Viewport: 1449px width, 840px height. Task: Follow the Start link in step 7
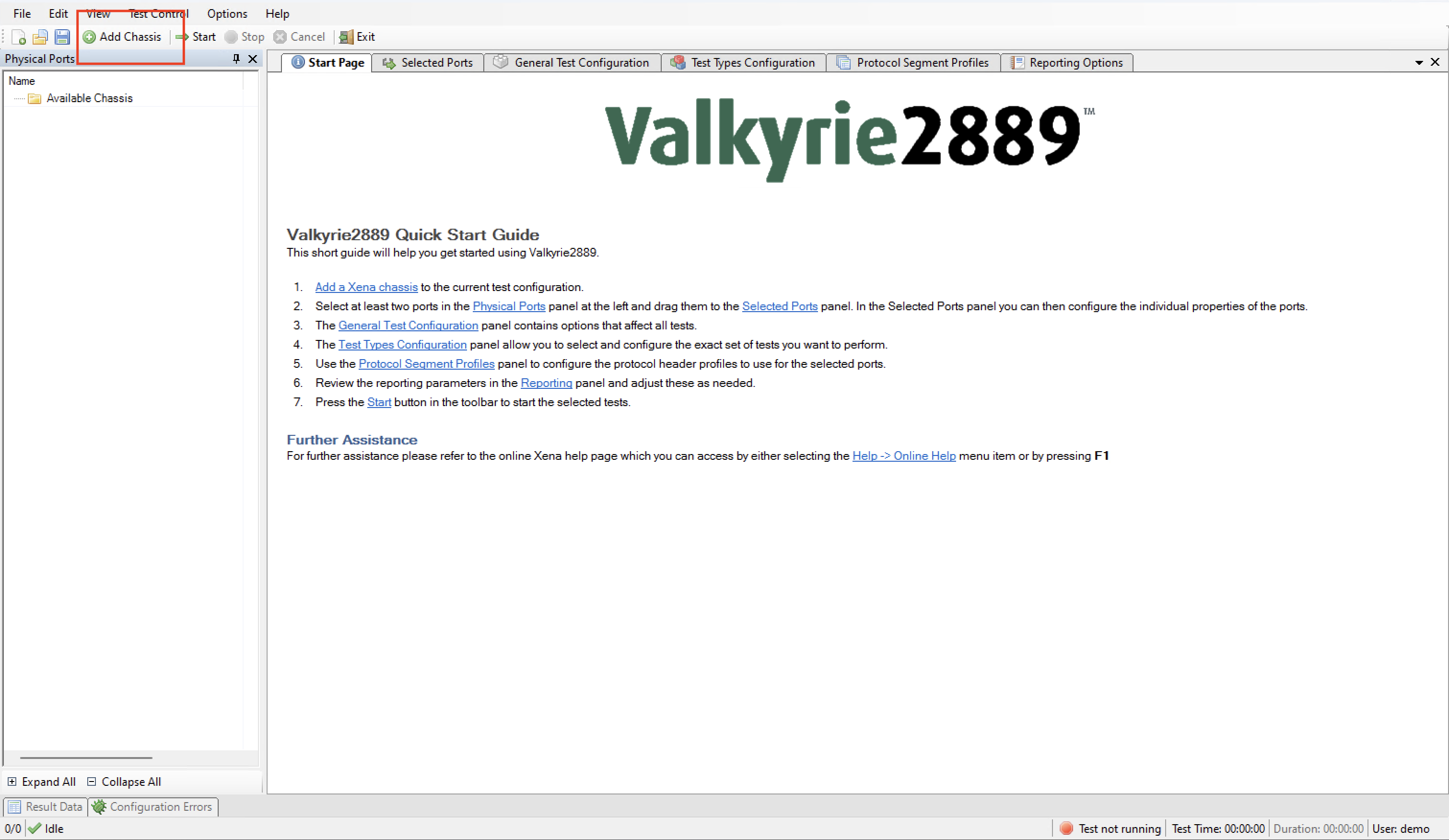379,402
